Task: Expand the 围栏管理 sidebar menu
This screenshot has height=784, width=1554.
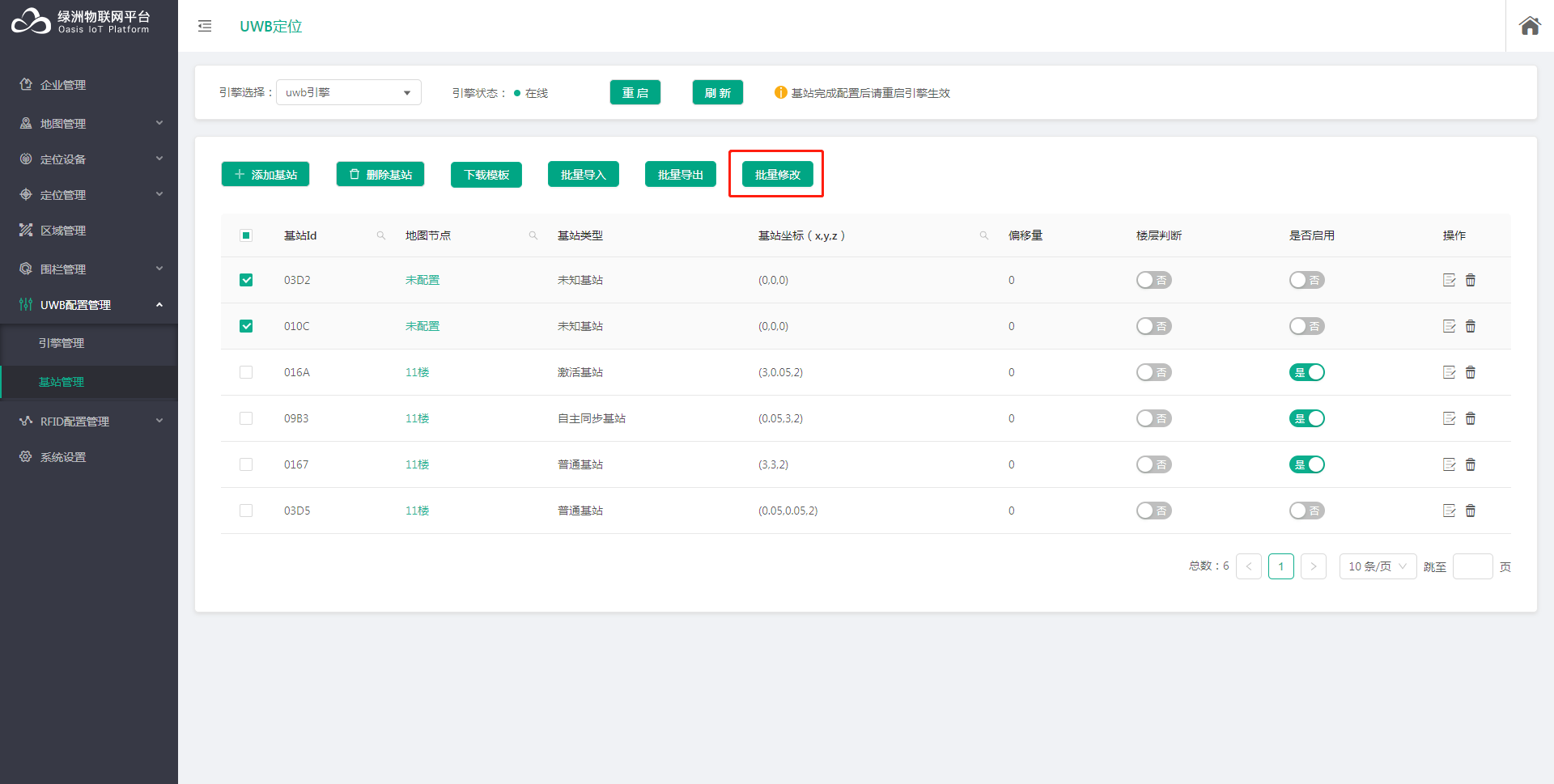Action: (89, 269)
